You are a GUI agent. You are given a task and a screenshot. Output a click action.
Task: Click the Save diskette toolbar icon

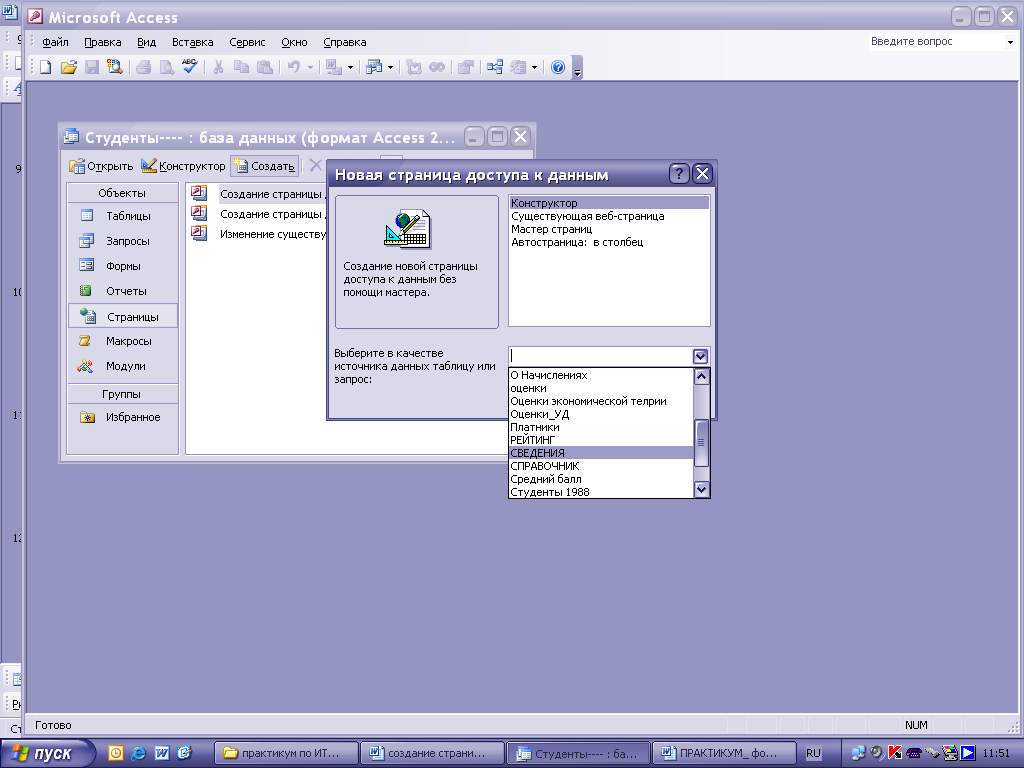[92, 67]
